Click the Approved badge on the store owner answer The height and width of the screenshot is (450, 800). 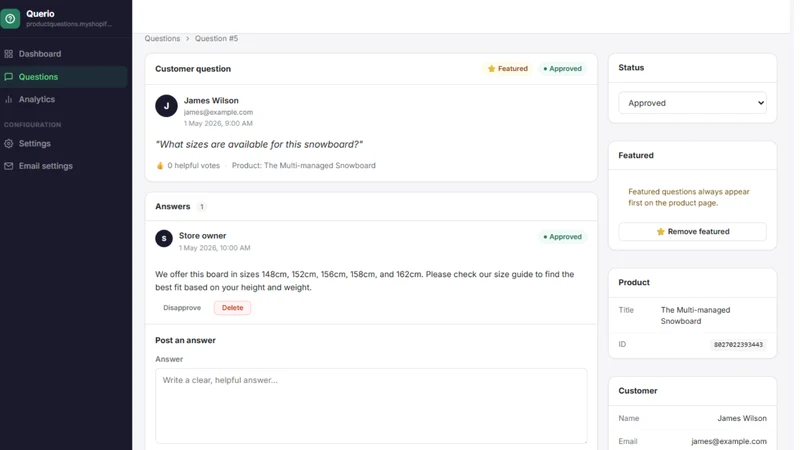coord(562,237)
